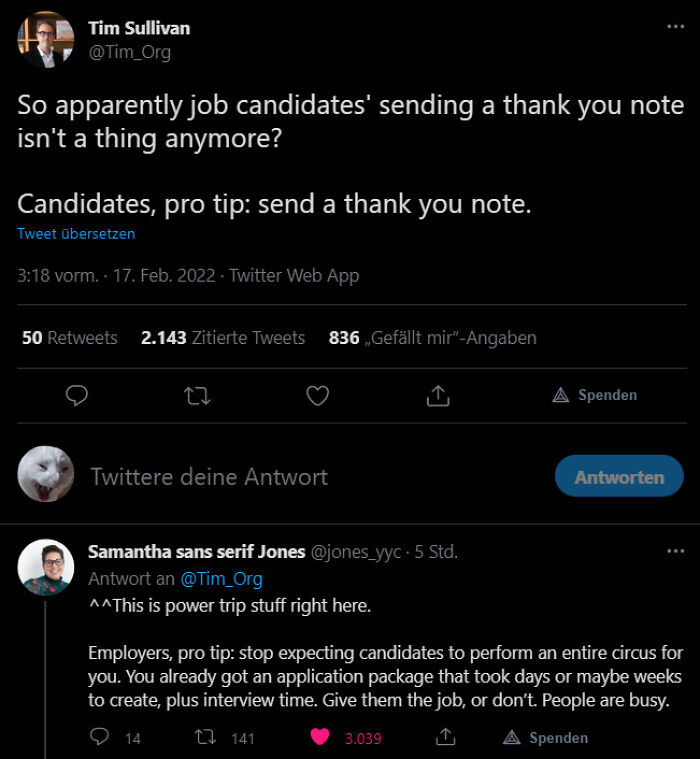This screenshot has height=759, width=700.
Task: Reply to Samantha's comment with 14 replies
Action: [x=99, y=737]
